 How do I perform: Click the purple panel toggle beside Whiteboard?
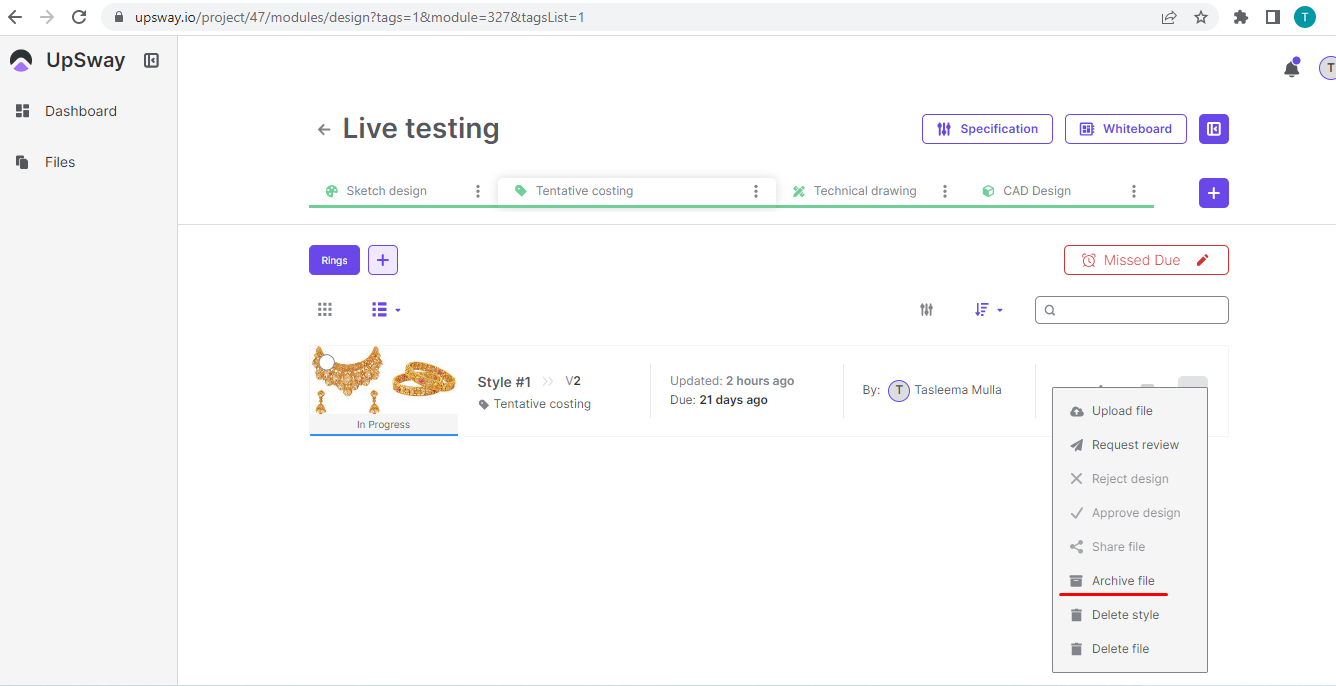pos(1213,129)
